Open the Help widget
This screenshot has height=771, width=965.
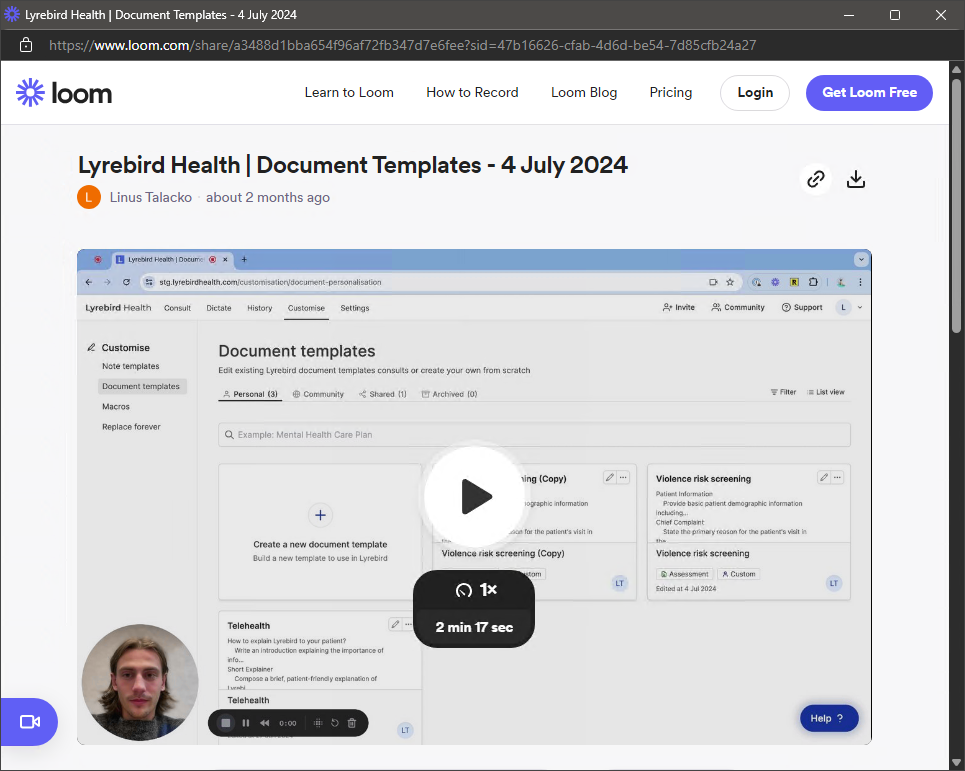tap(829, 718)
